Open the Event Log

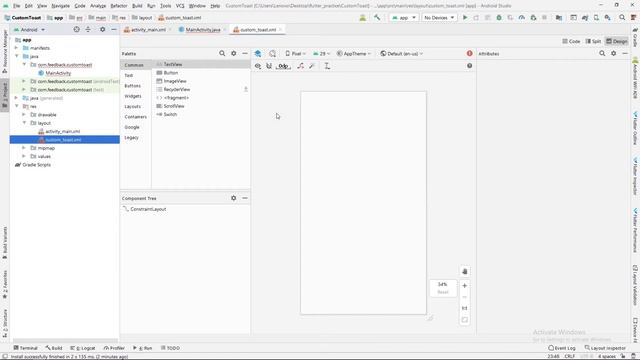click(562, 348)
